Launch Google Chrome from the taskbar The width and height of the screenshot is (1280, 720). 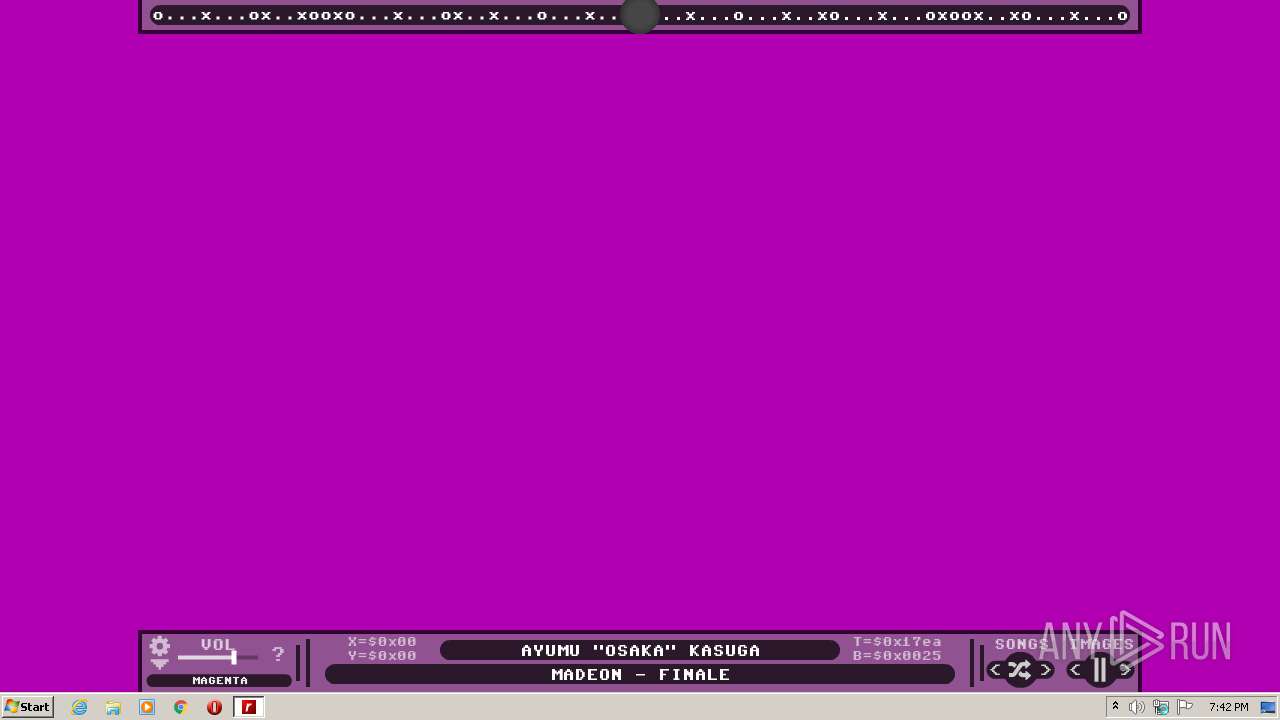pyautogui.click(x=181, y=707)
